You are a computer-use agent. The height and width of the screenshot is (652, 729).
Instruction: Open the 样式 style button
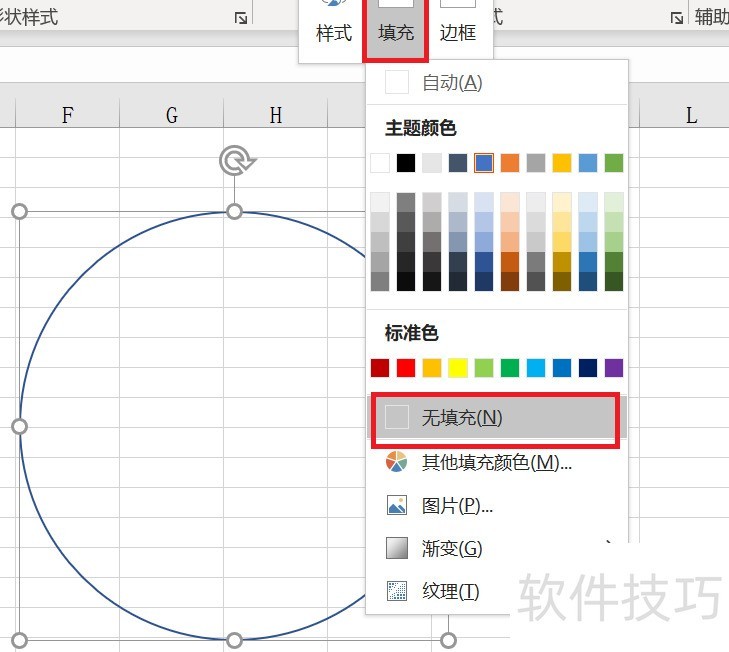tap(333, 28)
